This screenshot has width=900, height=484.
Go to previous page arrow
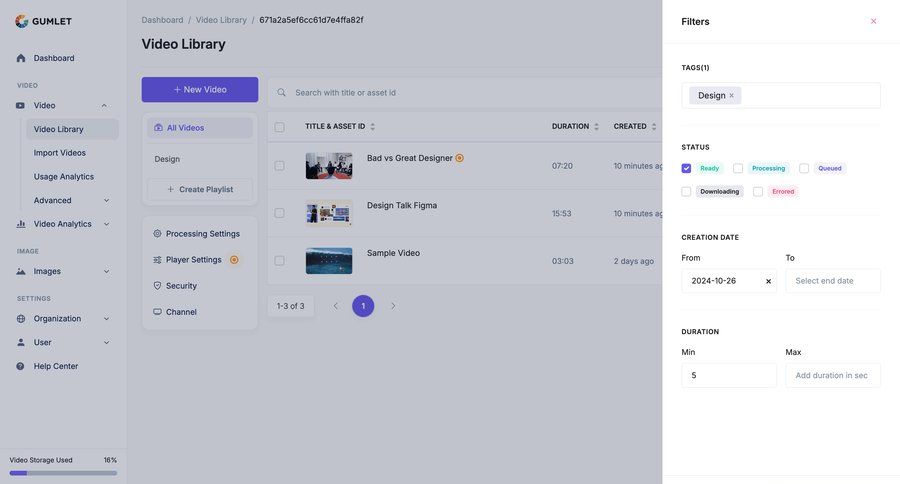tap(336, 306)
